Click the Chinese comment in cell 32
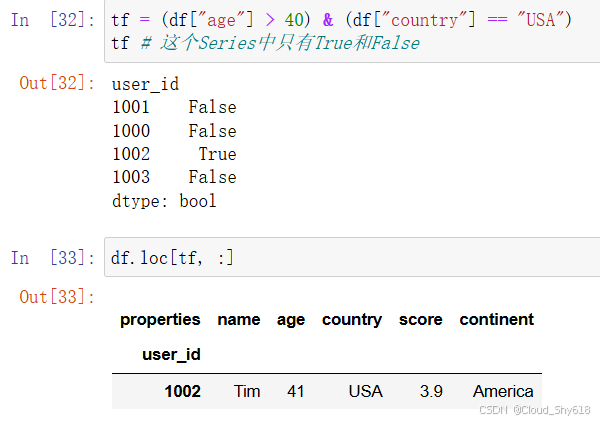This screenshot has width=600, height=421. coord(280,42)
